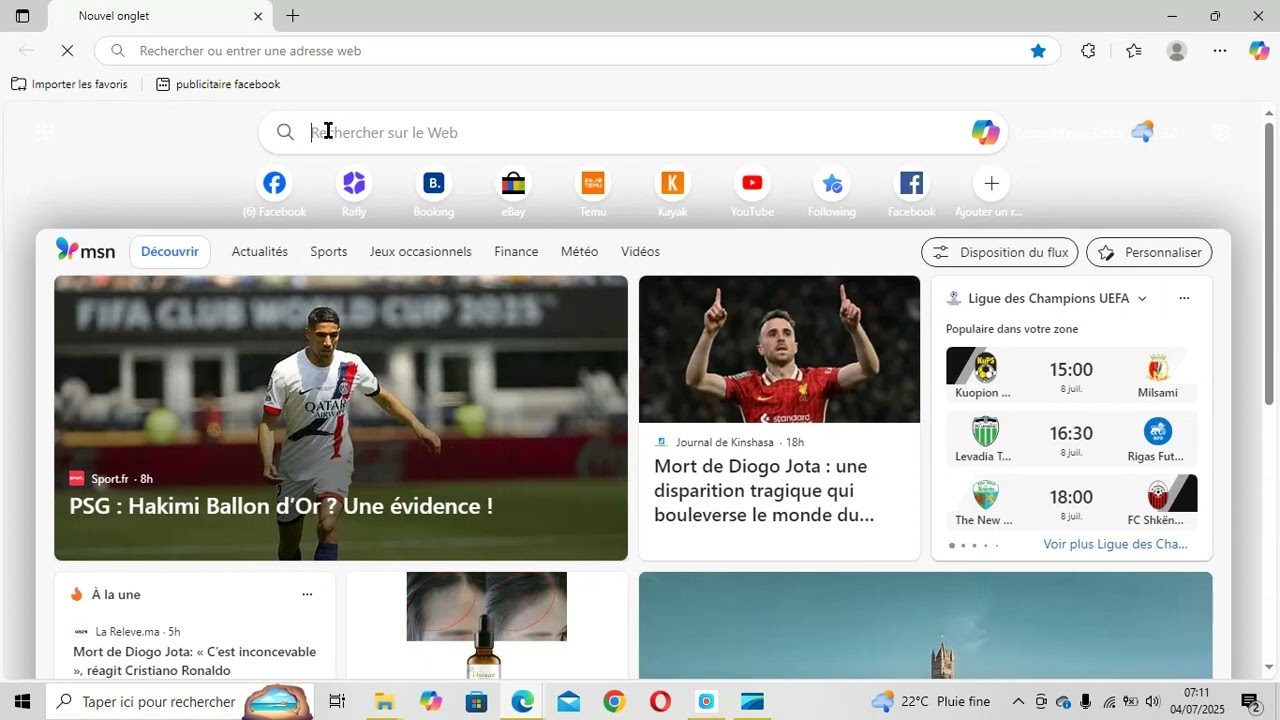Open the YouTube shortcut
This screenshot has width=1280, height=720.
[x=752, y=192]
